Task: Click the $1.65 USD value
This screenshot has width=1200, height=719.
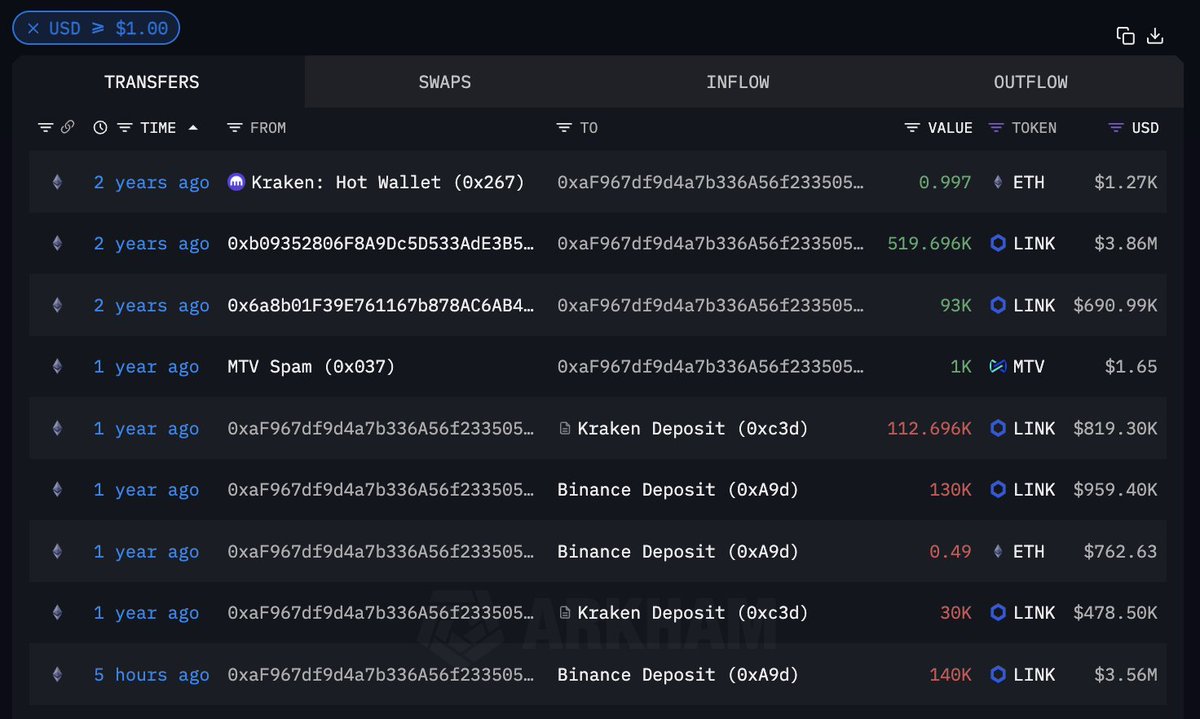Action: click(1131, 367)
